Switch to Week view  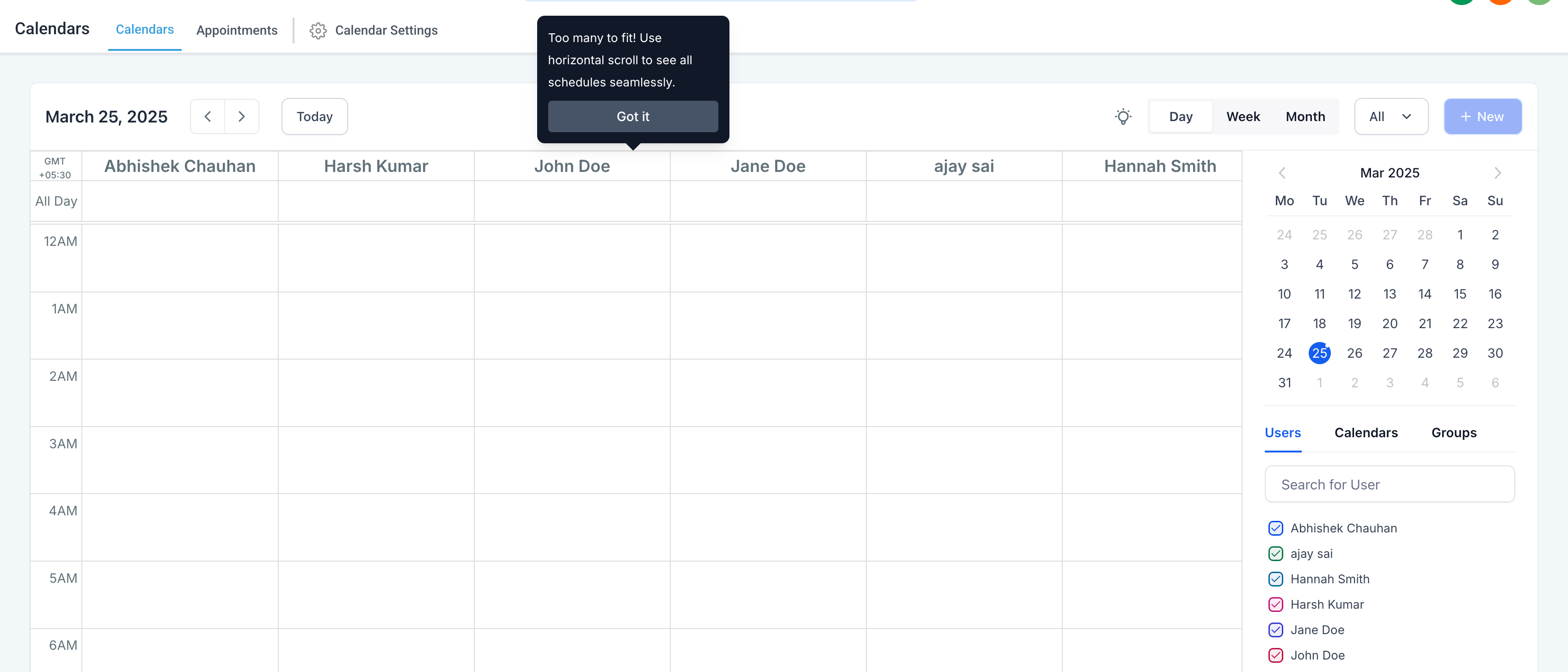[1243, 116]
